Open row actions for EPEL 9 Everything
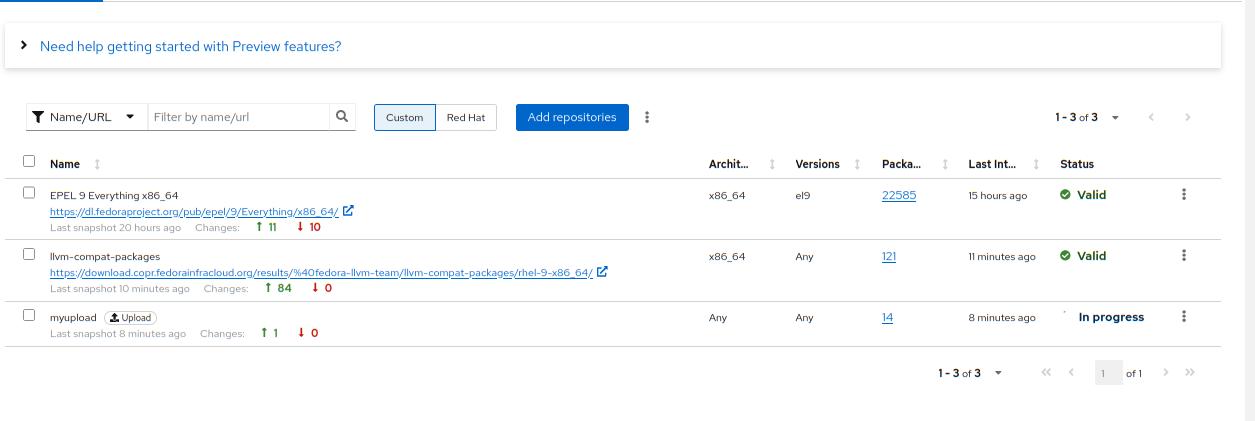 click(x=1184, y=195)
